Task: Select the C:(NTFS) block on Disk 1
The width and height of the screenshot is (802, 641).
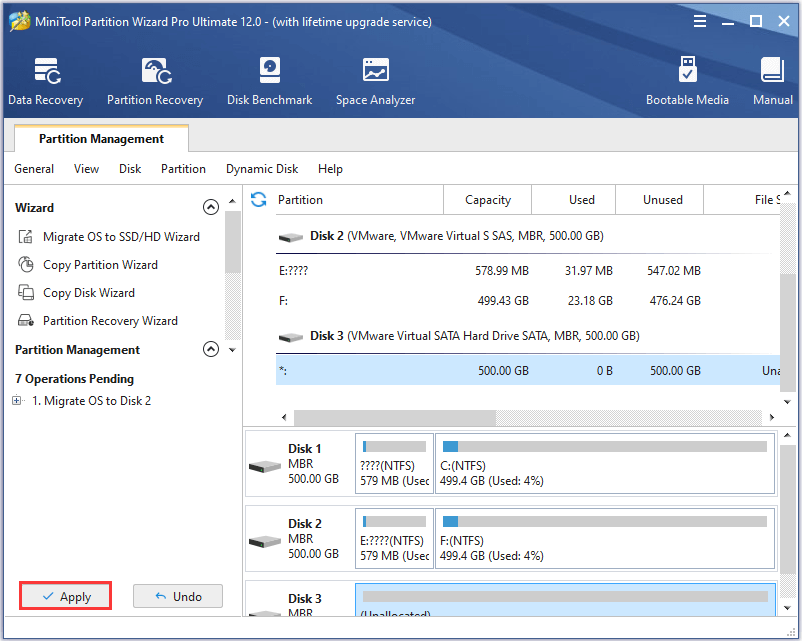Action: [x=605, y=464]
